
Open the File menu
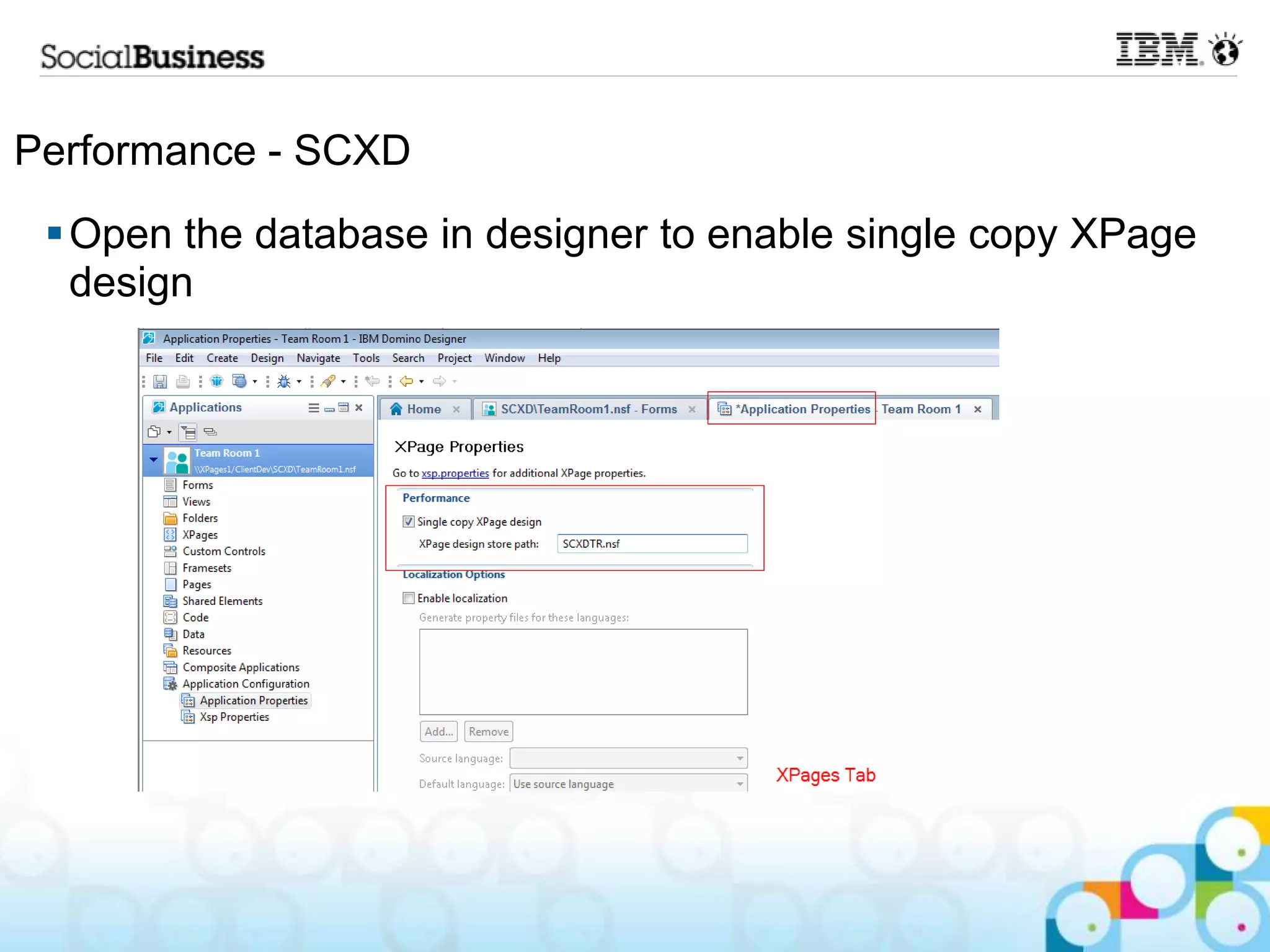tap(154, 358)
